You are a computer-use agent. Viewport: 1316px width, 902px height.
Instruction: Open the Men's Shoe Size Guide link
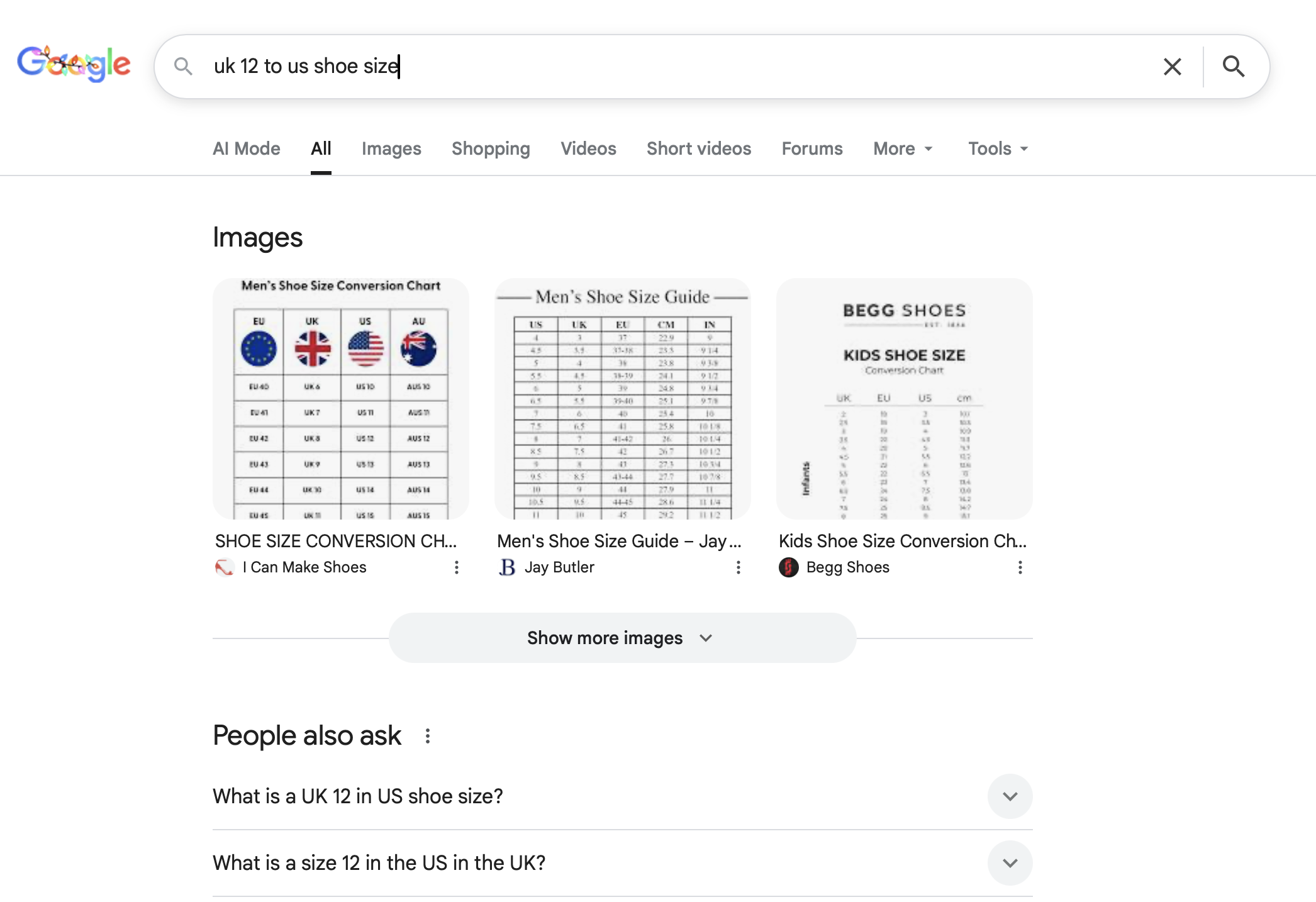[619, 541]
